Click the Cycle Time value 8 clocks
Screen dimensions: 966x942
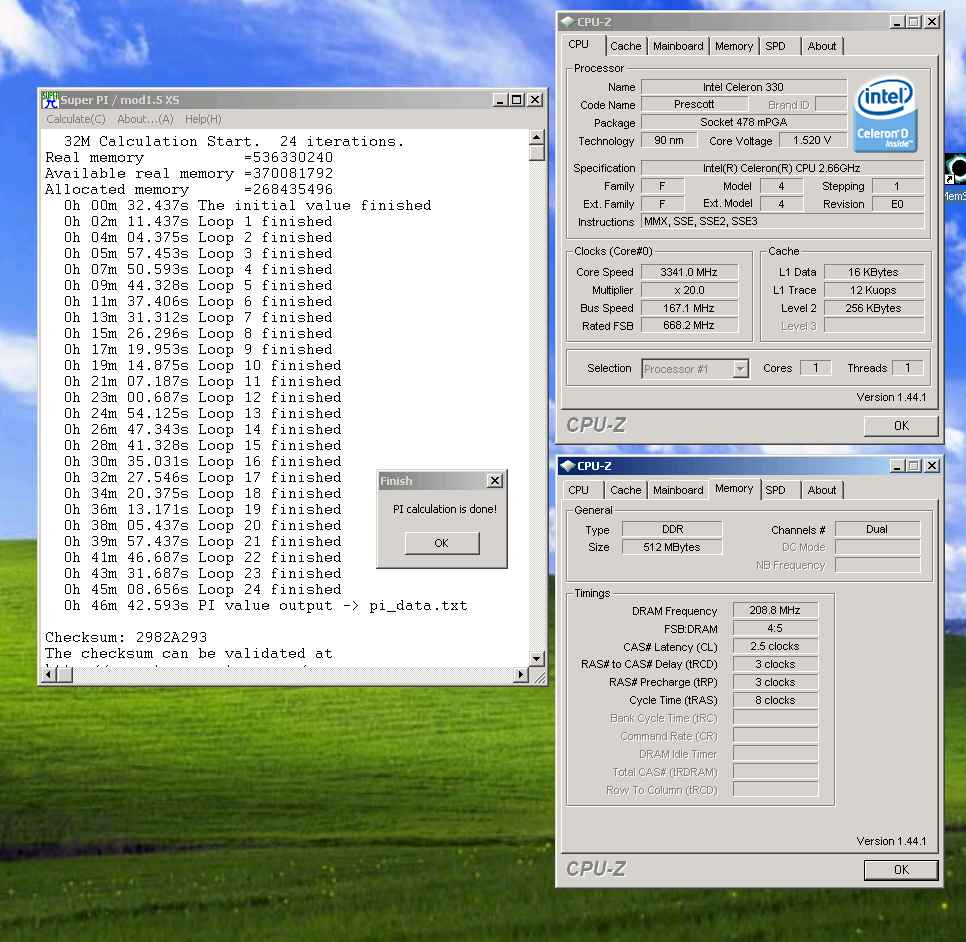(x=775, y=700)
